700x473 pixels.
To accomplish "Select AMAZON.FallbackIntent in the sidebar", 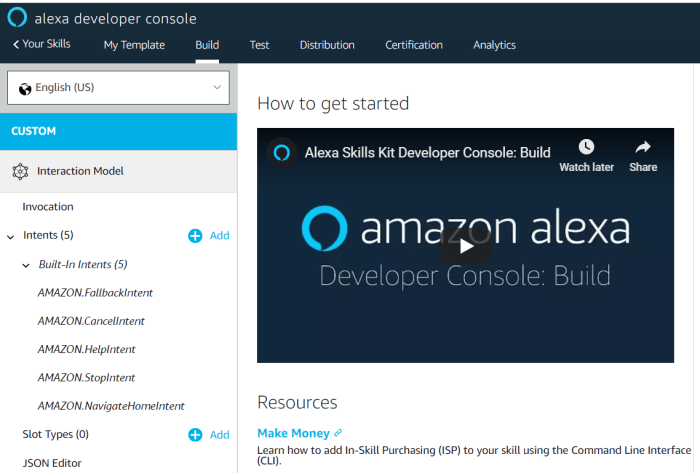I will 95,293.
